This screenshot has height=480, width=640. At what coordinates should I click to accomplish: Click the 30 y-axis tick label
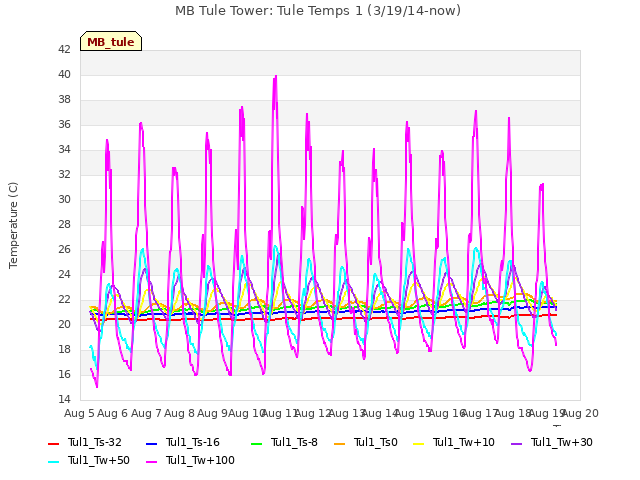click(x=64, y=199)
